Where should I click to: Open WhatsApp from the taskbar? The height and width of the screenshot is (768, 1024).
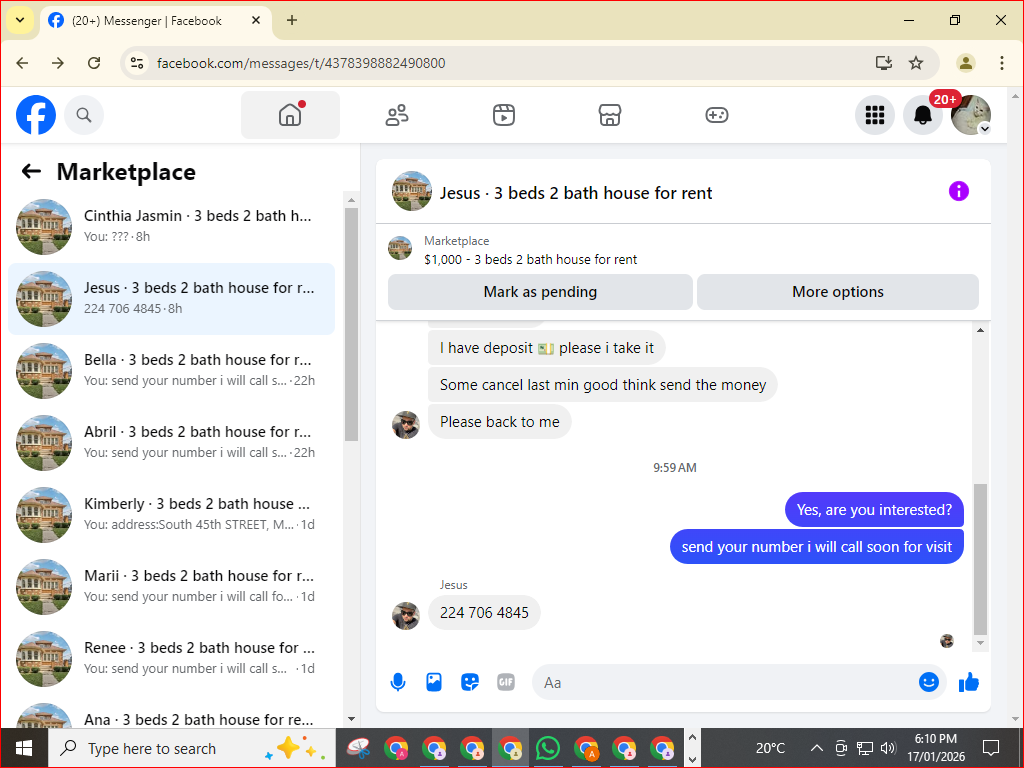tap(547, 748)
